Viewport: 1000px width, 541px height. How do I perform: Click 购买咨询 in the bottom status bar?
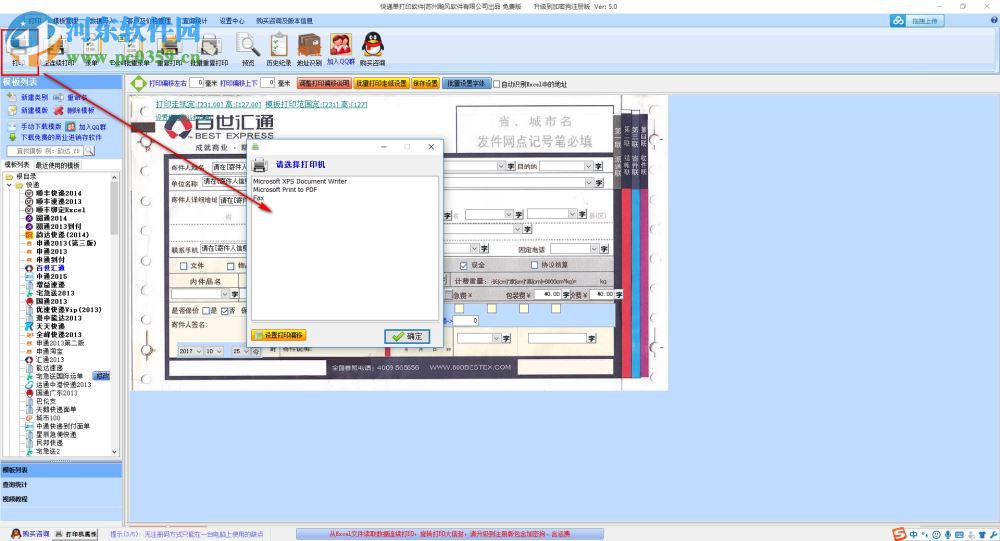tap(29, 534)
